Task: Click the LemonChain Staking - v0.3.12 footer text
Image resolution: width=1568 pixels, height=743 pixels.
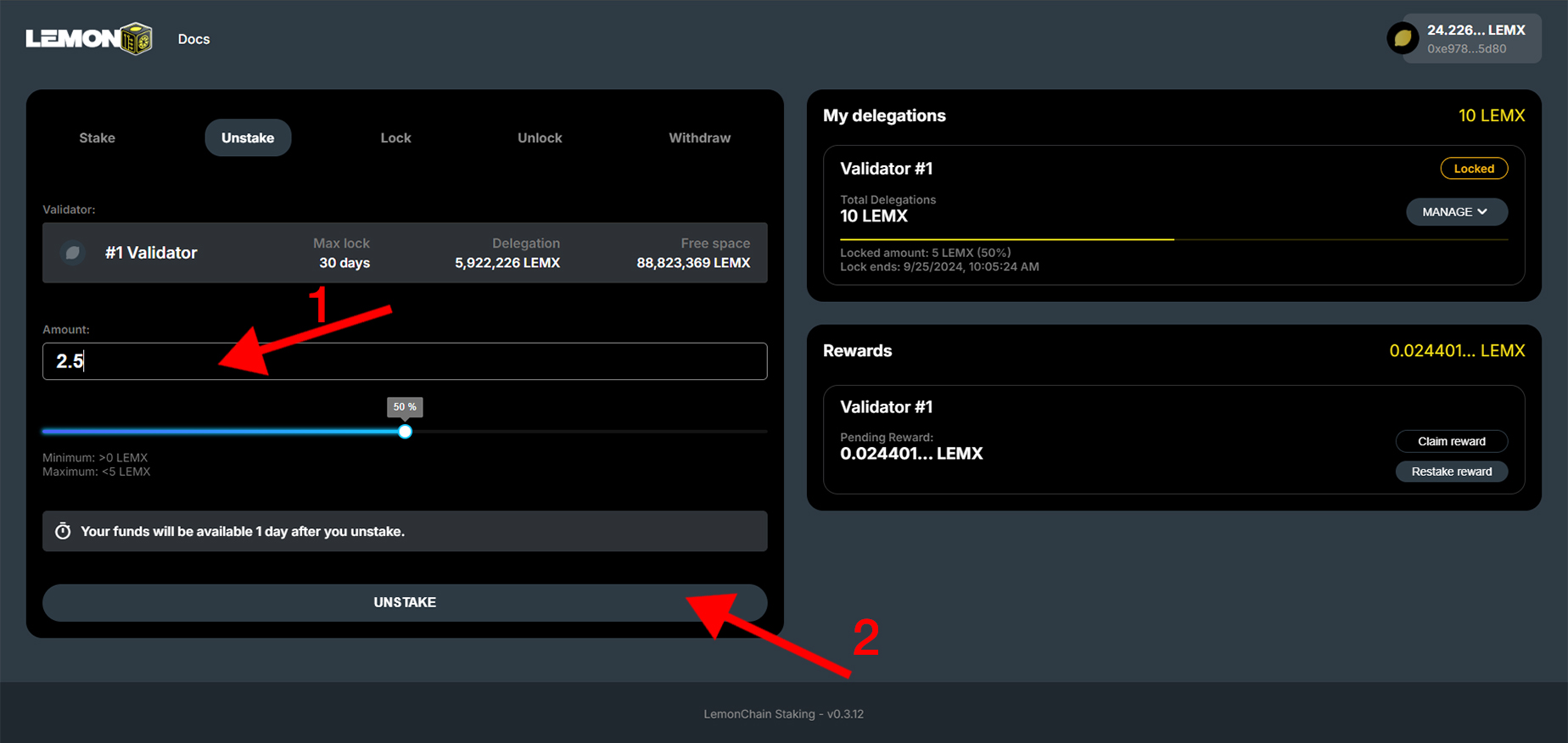Action: tap(783, 714)
